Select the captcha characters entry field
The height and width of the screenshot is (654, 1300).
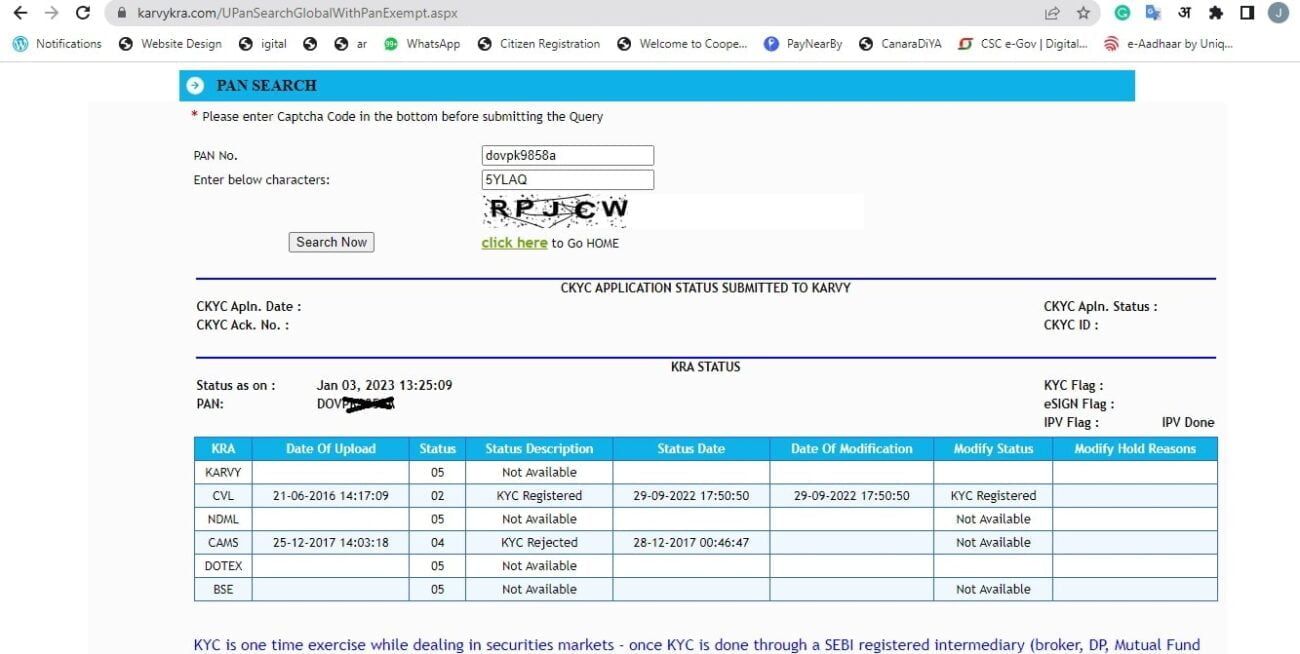(567, 179)
